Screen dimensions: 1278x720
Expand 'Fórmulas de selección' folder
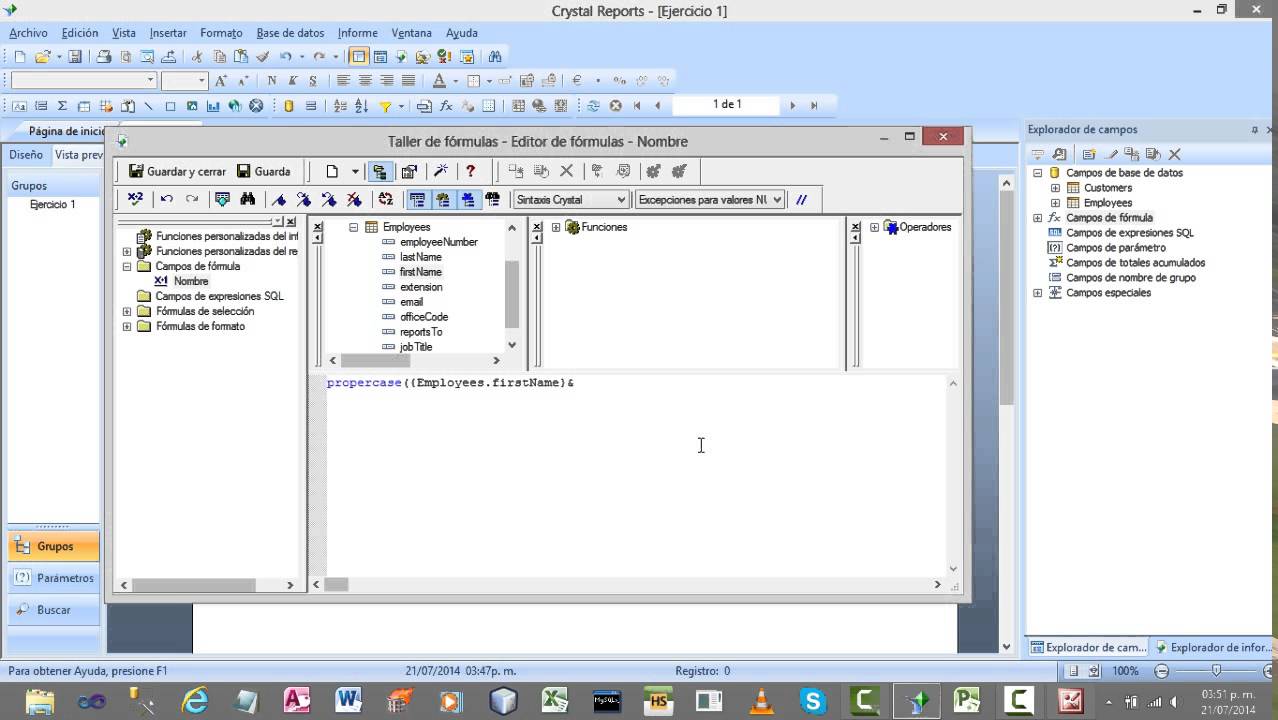[x=126, y=312]
